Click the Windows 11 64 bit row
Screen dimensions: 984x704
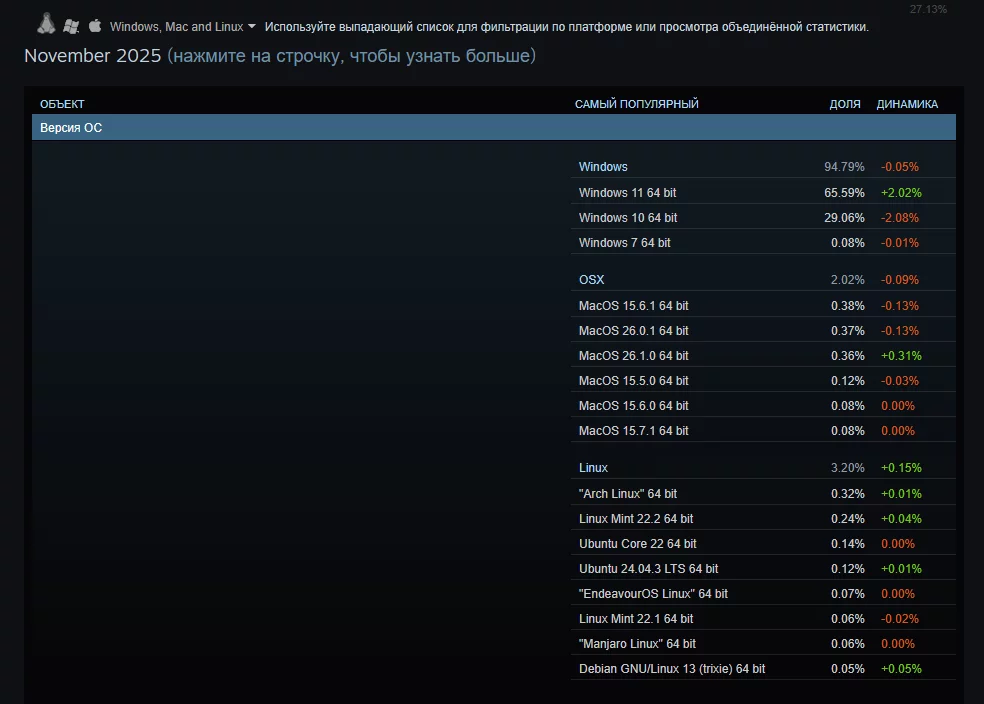pyautogui.click(x=634, y=193)
